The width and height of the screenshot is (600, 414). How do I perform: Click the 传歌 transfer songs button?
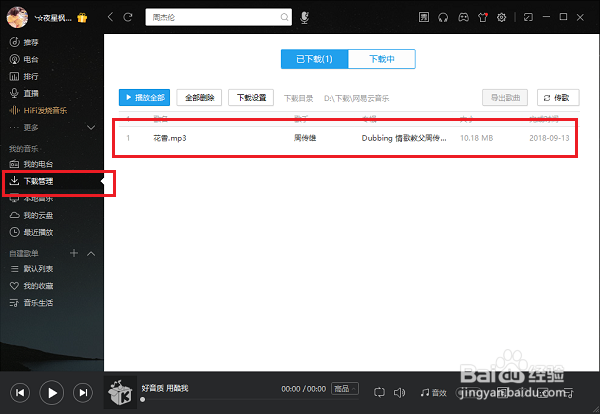click(x=558, y=98)
